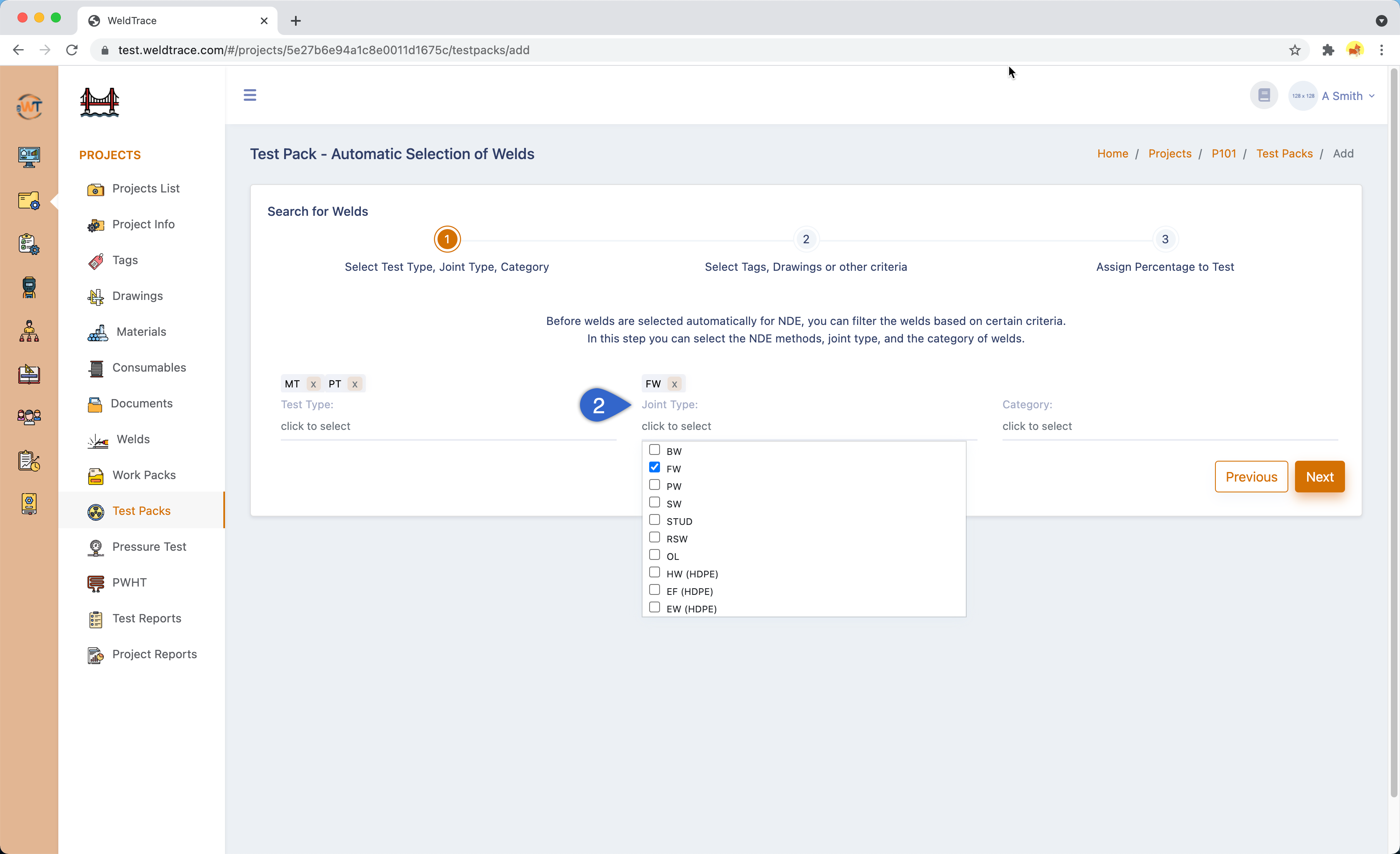1400x854 pixels.
Task: Check the HW (HDPE) checkbox
Action: (655, 572)
